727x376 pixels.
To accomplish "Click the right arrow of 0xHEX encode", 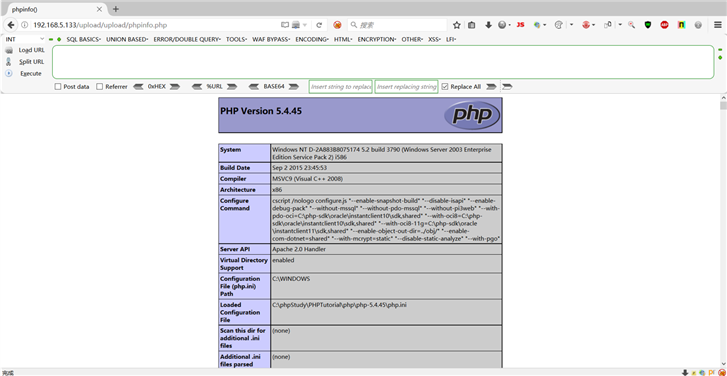I will click(174, 87).
